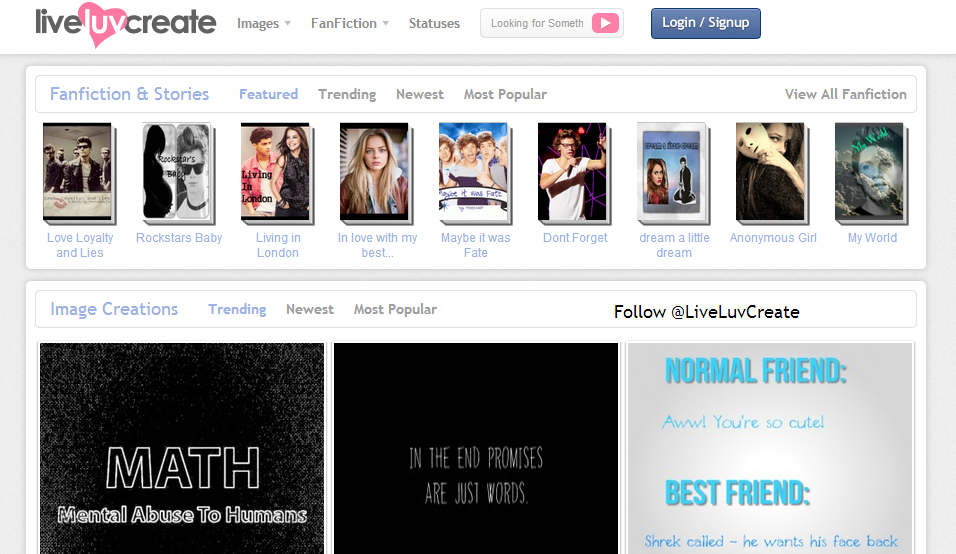Screen dimensions: 956x554
Task: Select the Trending fanfiction tab
Action: 347,94
